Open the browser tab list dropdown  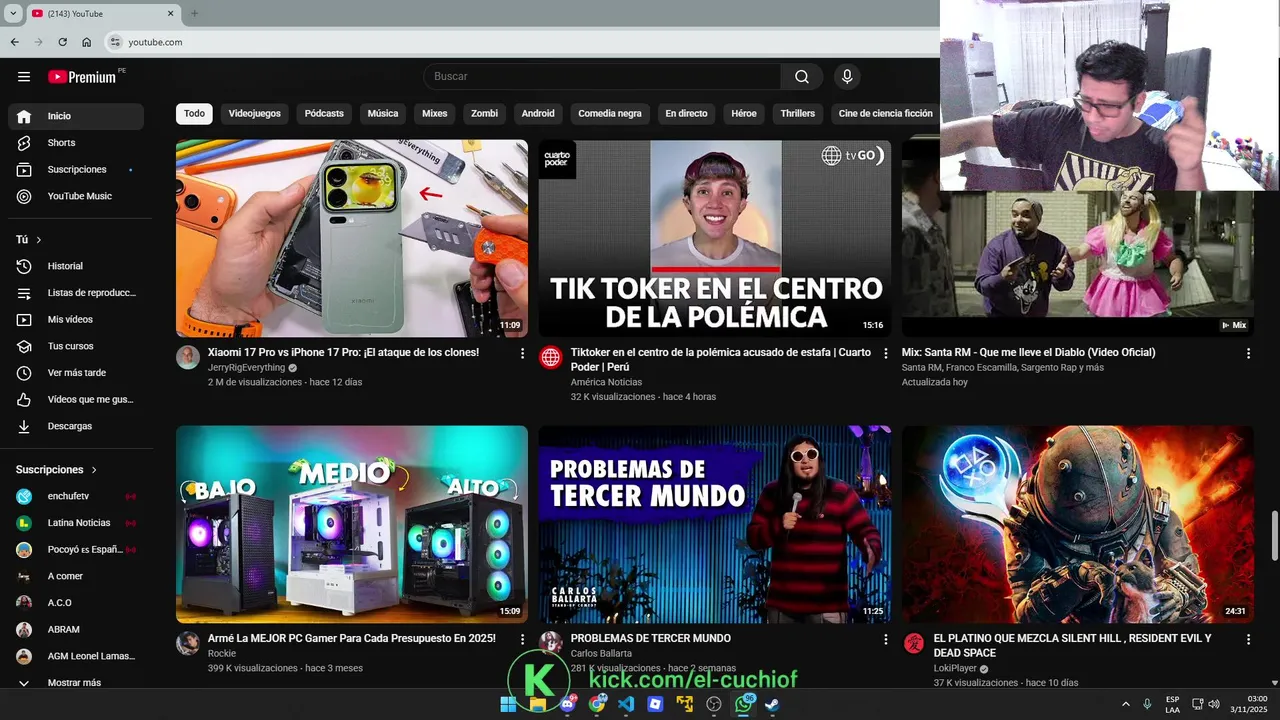(x=13, y=13)
